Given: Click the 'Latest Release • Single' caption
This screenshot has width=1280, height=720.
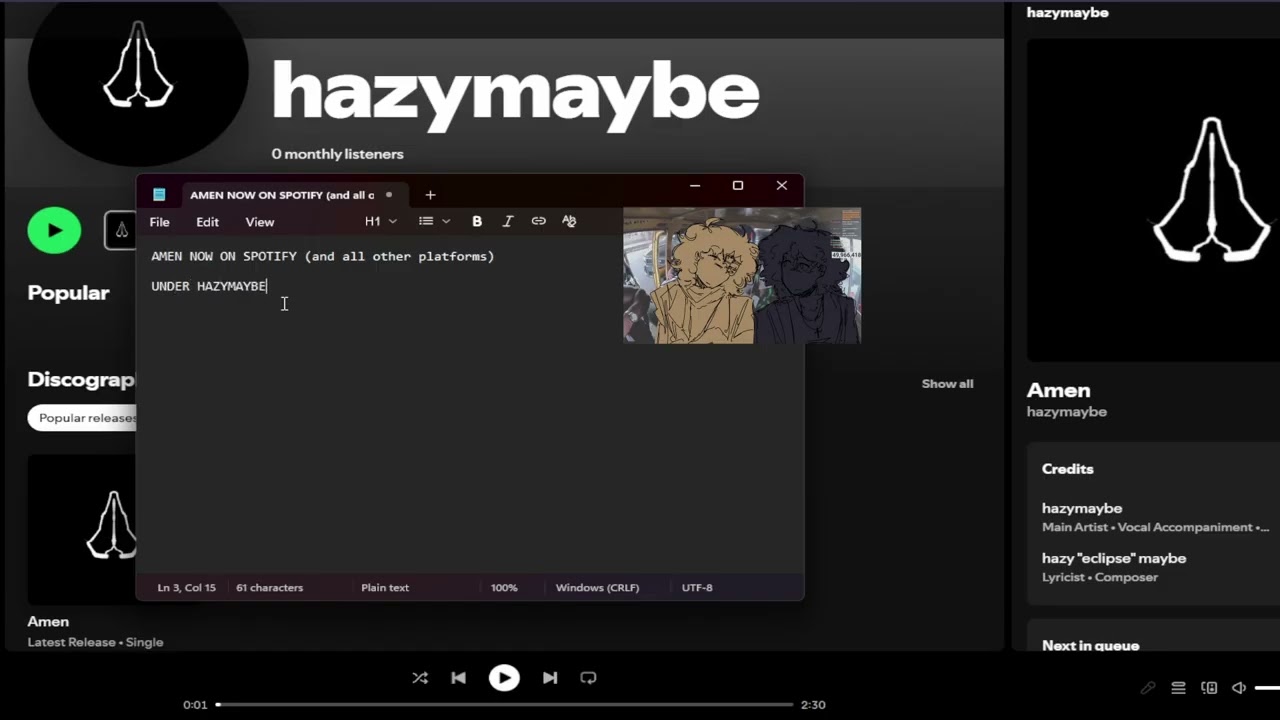Looking at the screenshot, I should tap(95, 643).
